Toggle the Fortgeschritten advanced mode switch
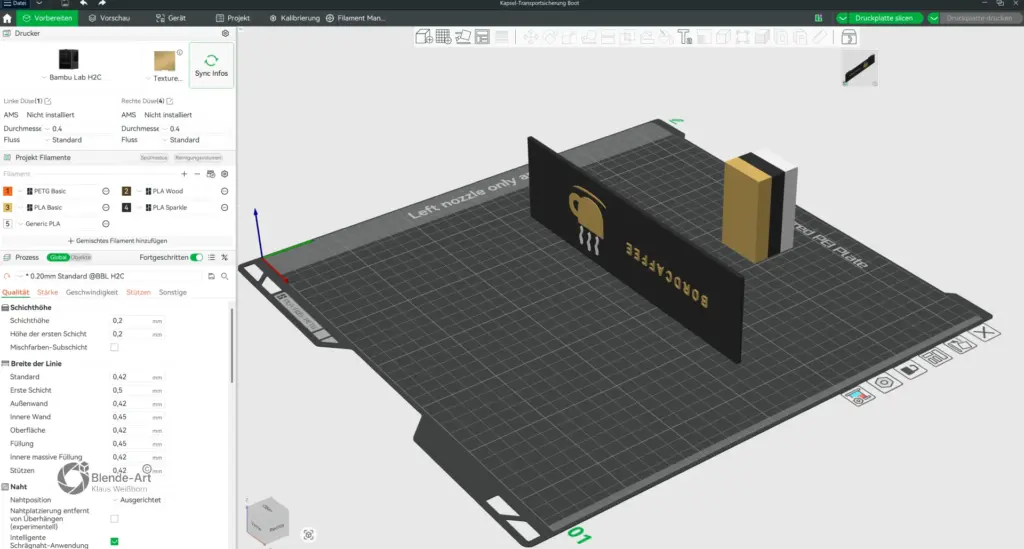Image resolution: width=1024 pixels, height=549 pixels. tap(197, 258)
